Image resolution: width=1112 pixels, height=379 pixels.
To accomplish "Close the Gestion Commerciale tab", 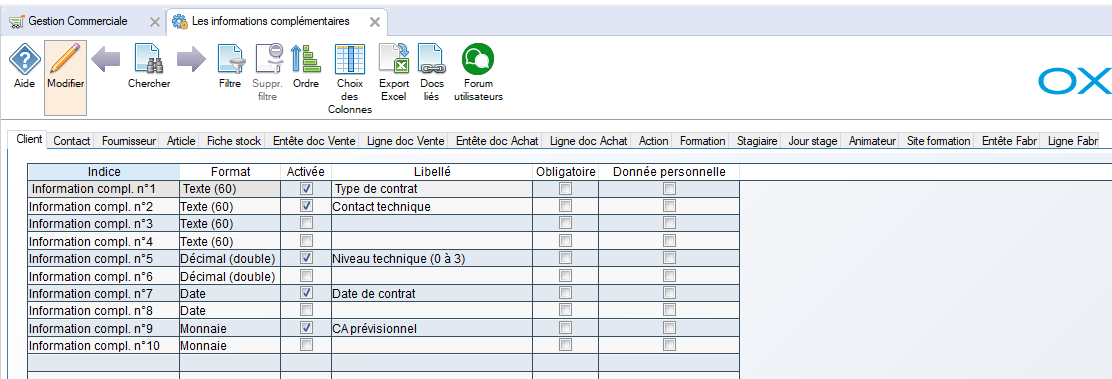I will [x=155, y=22].
